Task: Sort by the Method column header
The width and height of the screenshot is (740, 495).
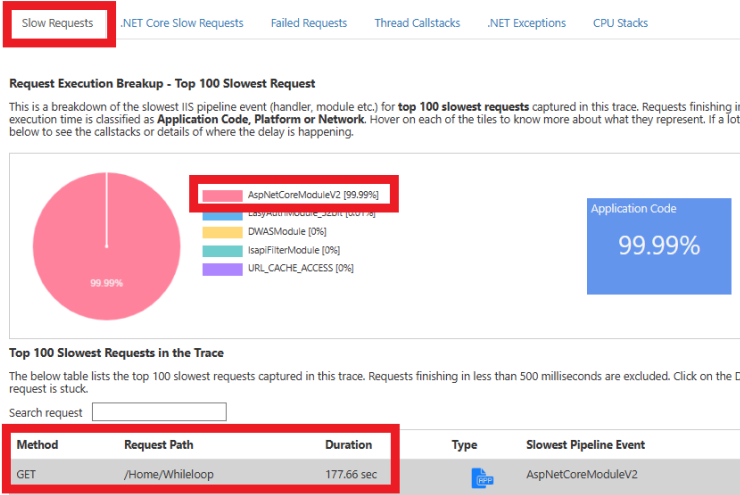Action: (x=37, y=445)
